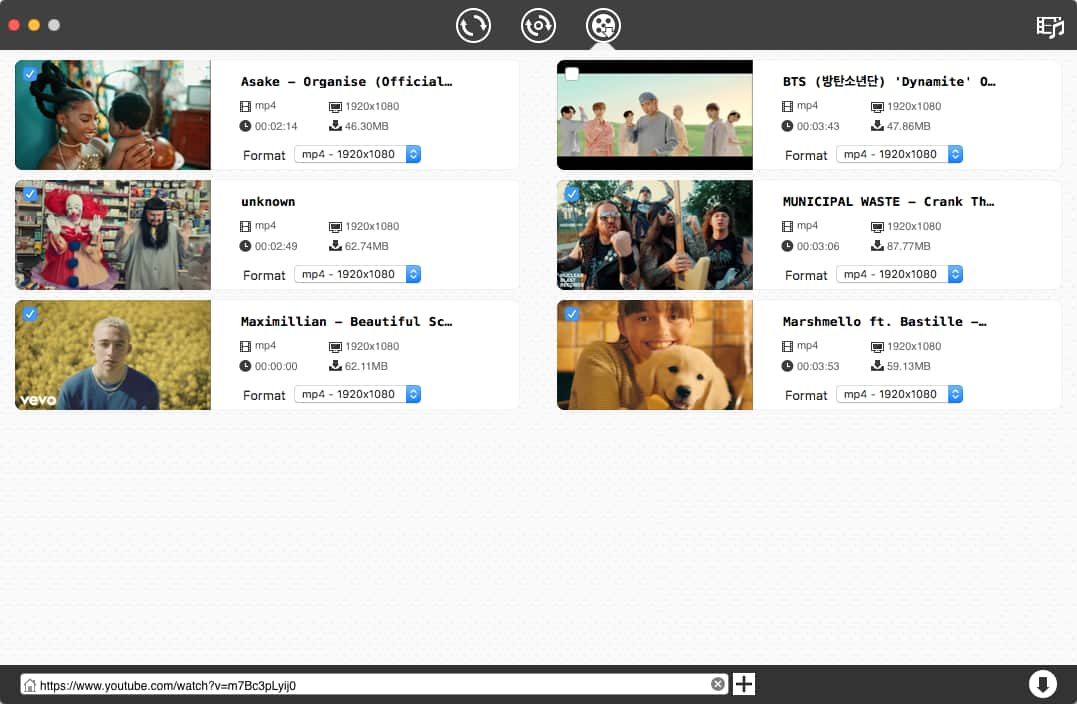Click the 00:00:00 duration text
Image resolution: width=1077 pixels, height=704 pixels.
click(276, 367)
